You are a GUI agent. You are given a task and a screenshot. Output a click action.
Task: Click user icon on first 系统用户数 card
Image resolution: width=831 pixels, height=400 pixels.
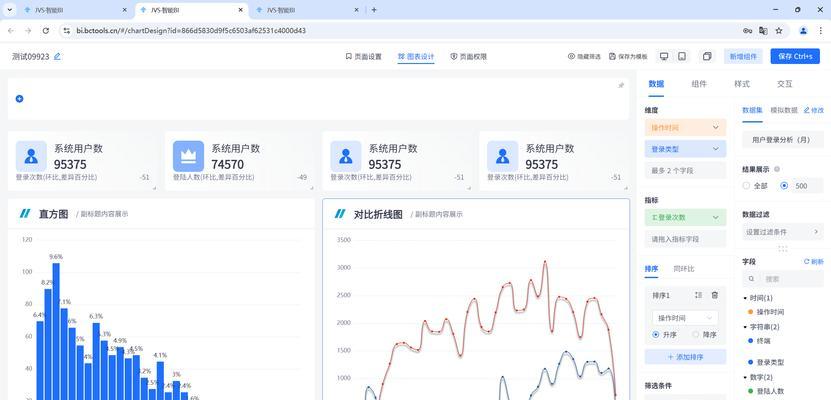(x=31, y=156)
